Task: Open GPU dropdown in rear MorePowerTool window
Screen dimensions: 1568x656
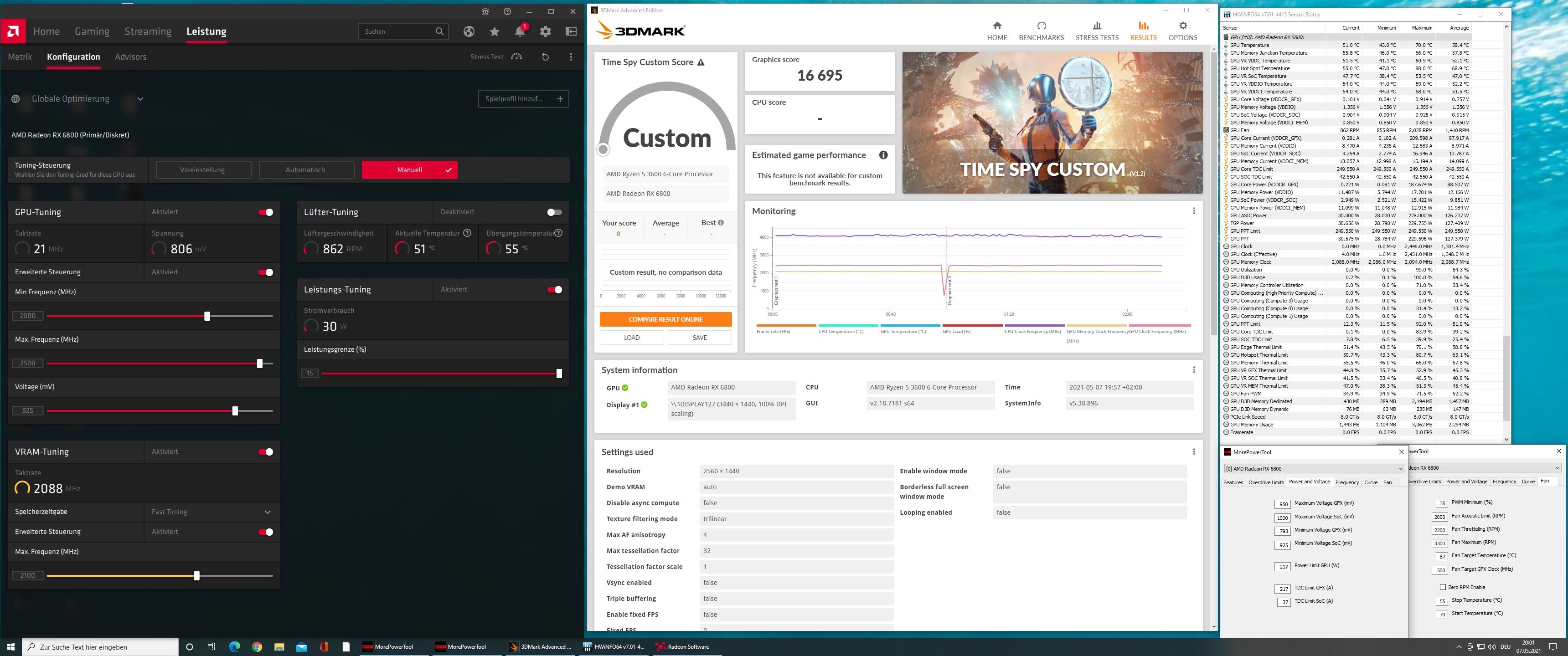Action: click(x=1484, y=468)
